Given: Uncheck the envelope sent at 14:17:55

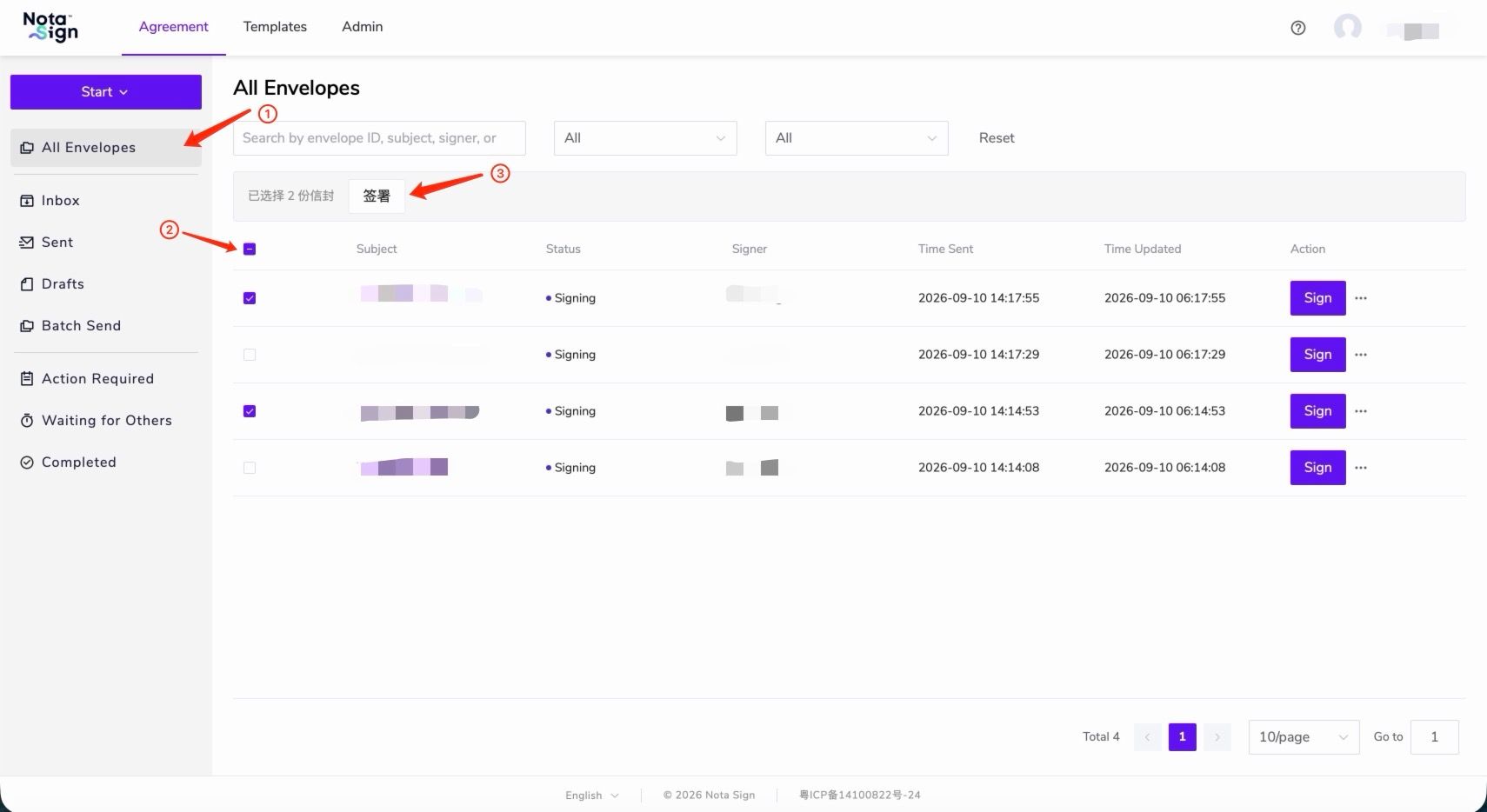Looking at the screenshot, I should point(250,298).
